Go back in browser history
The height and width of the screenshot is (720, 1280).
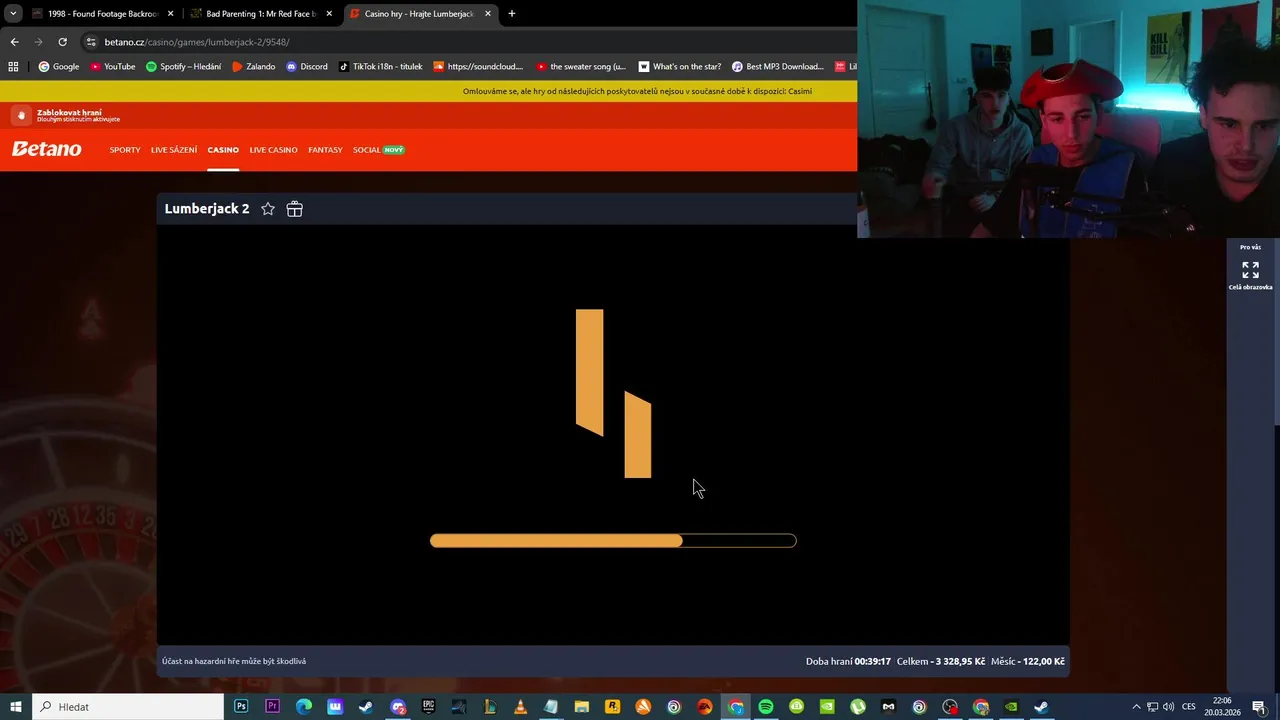coord(14,42)
